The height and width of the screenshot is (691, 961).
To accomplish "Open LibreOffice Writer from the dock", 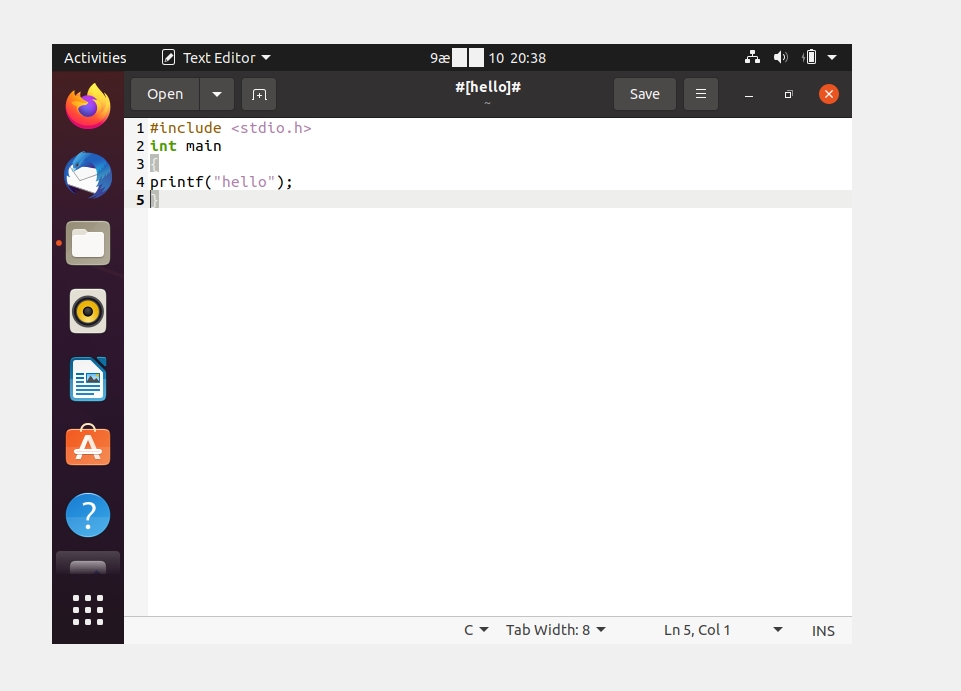I will tap(88, 379).
